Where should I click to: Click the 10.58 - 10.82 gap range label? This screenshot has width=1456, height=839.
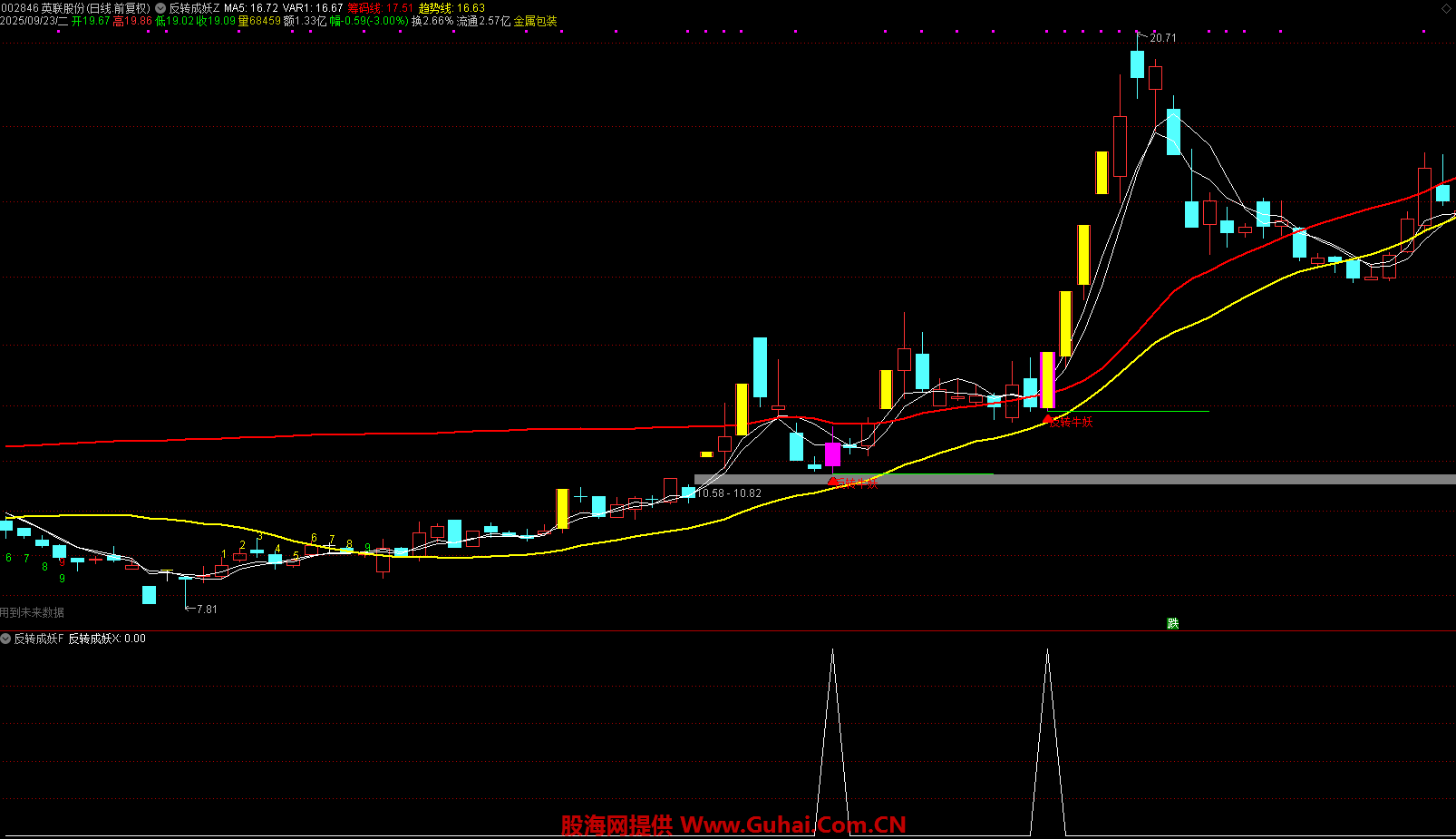pos(729,493)
